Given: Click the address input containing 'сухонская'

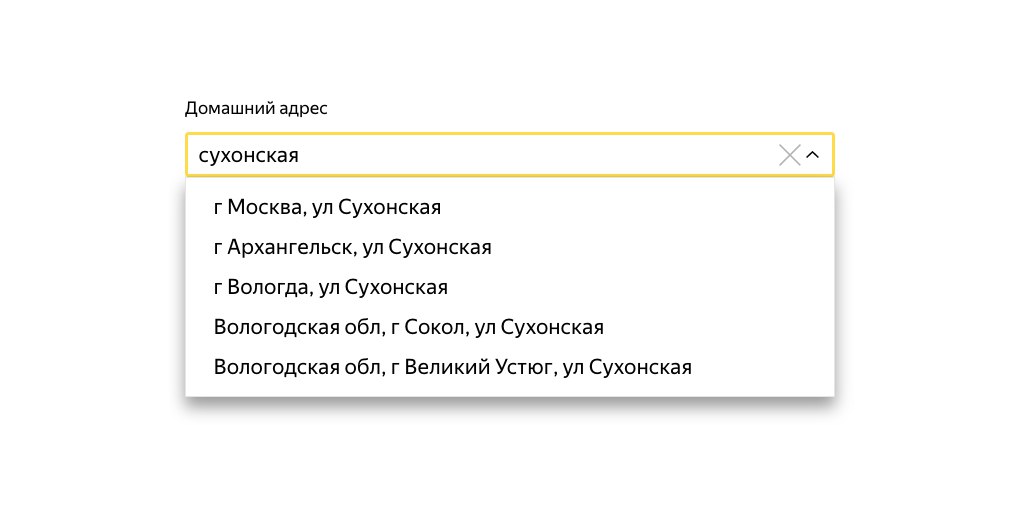Looking at the screenshot, I should (x=480, y=155).
